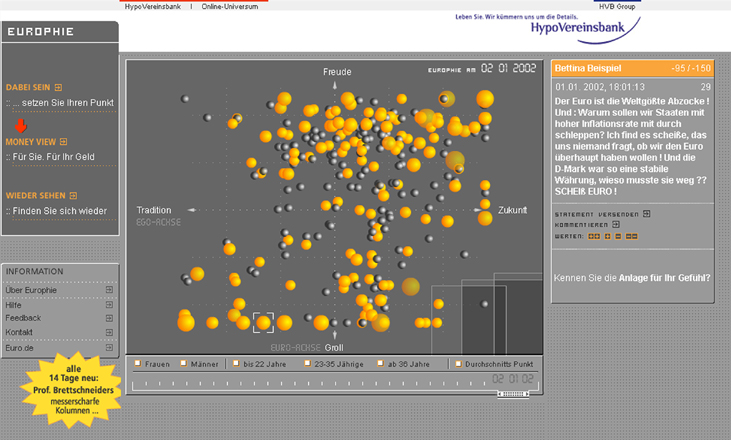
Task: Open the MONEY VIEW arrow icon
Action: tap(63, 142)
